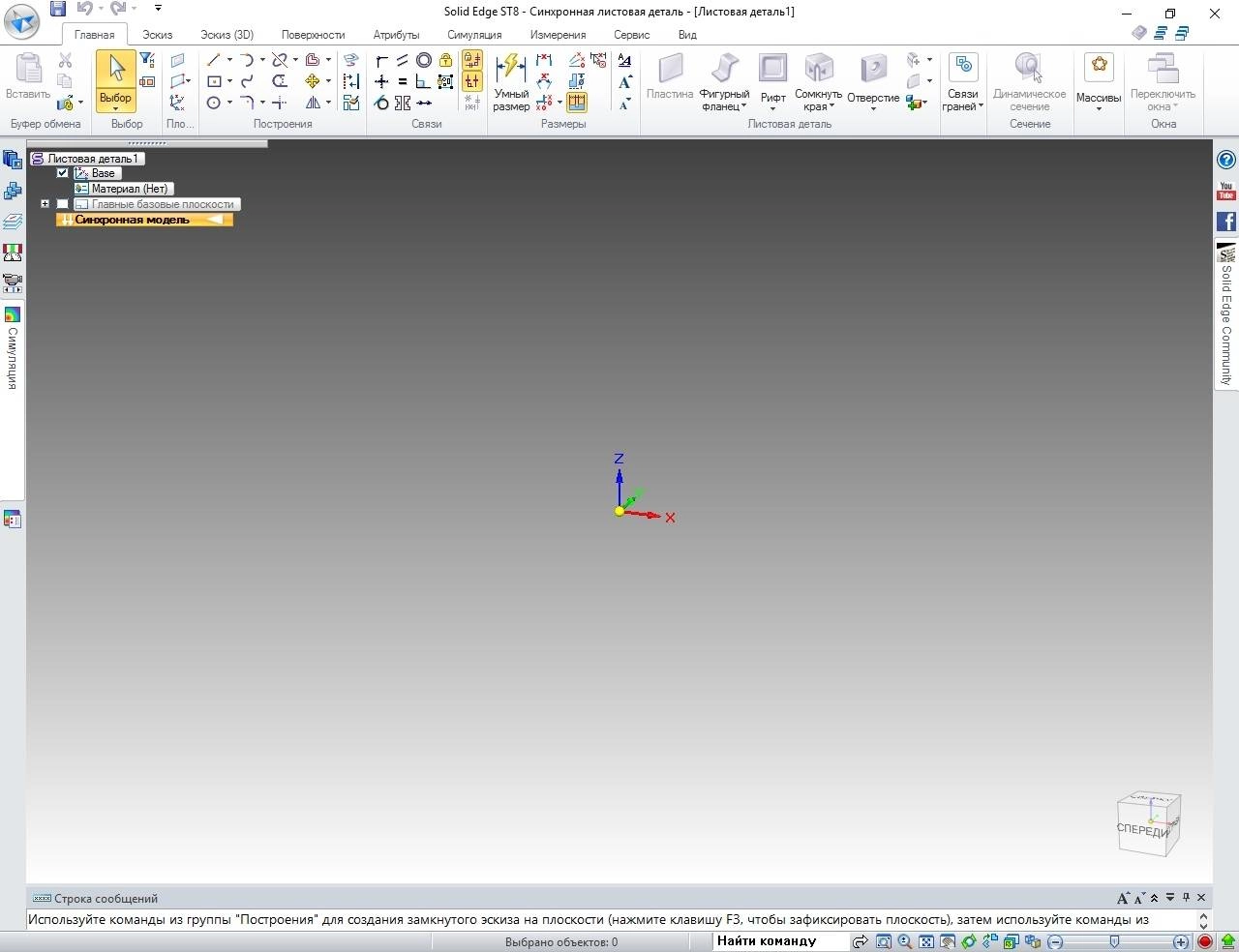This screenshot has width=1239, height=952.
Task: Select the Line drawing tool
Action: [x=214, y=60]
